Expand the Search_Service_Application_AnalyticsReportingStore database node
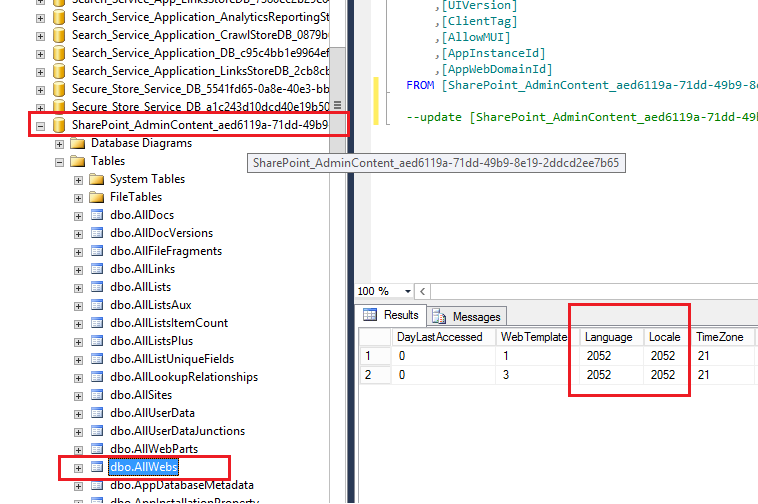 click(41, 18)
